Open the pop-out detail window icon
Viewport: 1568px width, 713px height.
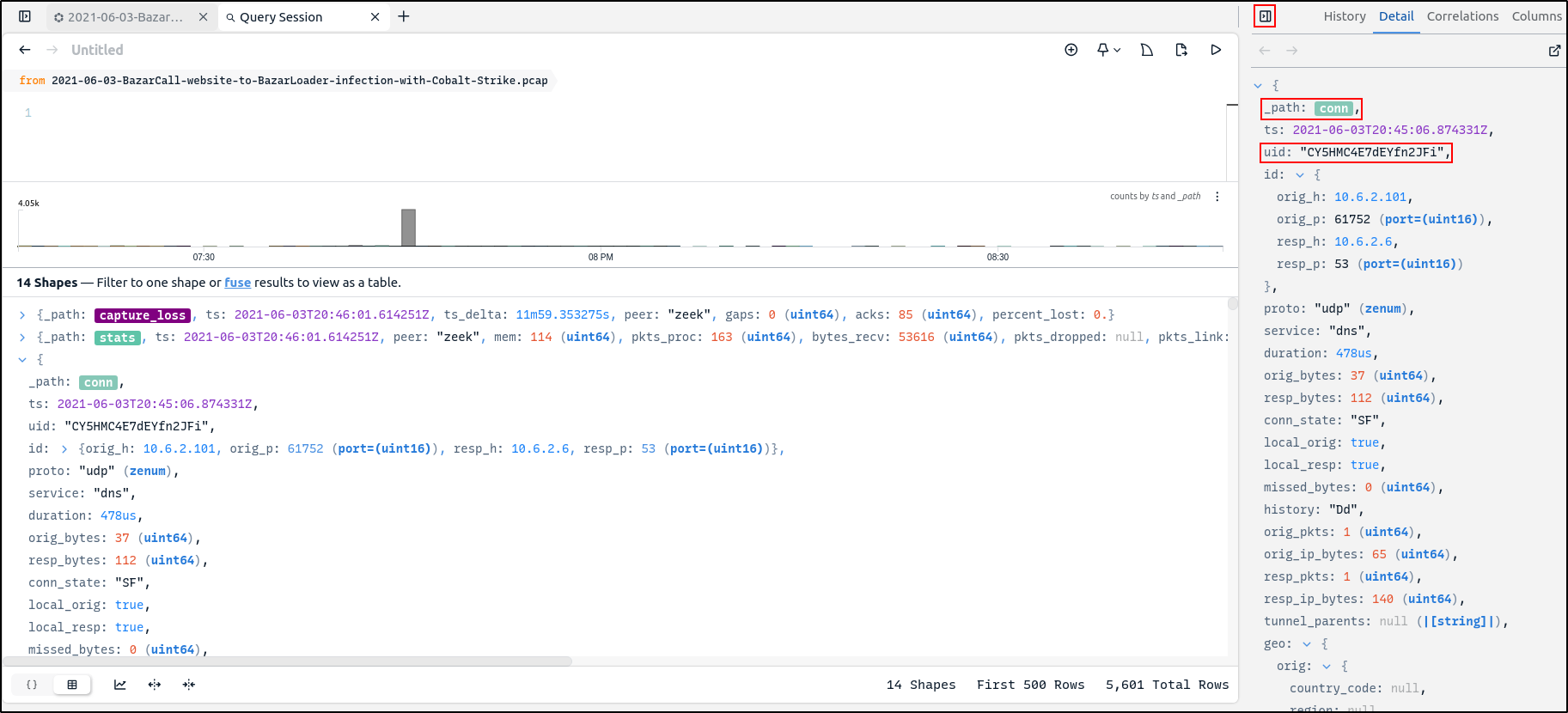coord(1553,51)
